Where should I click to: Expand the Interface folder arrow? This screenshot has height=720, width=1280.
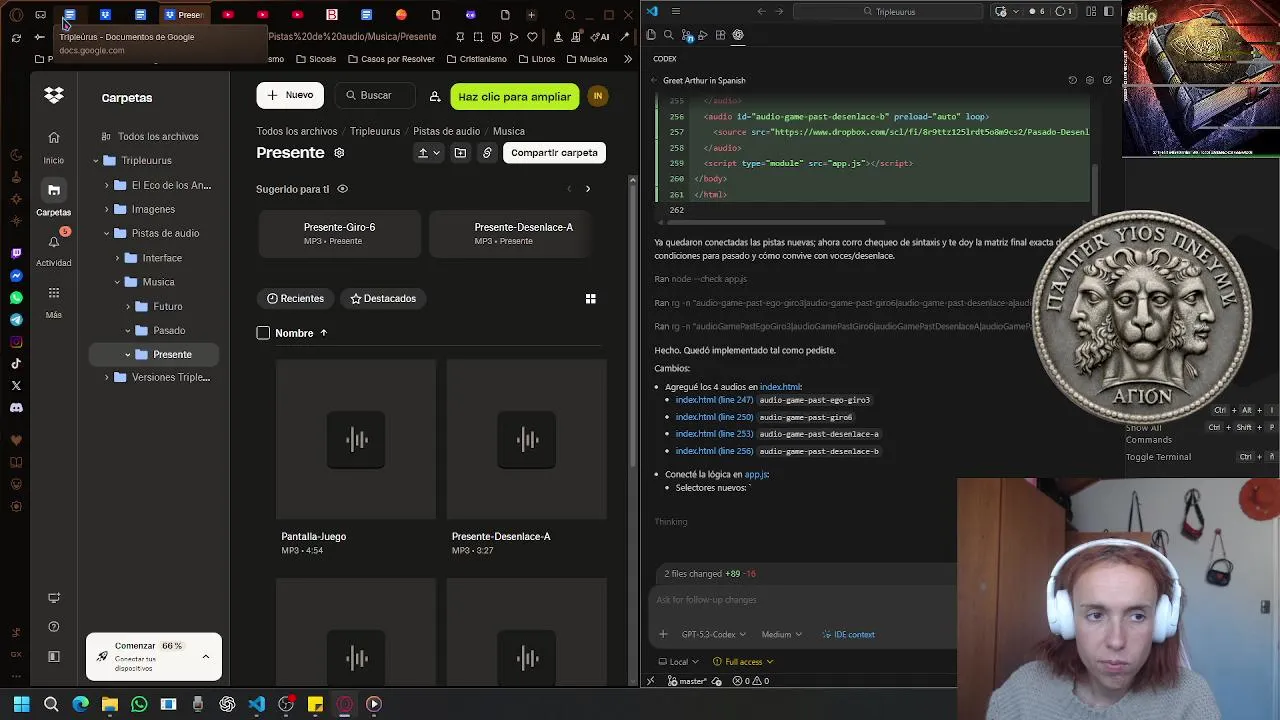(118, 258)
